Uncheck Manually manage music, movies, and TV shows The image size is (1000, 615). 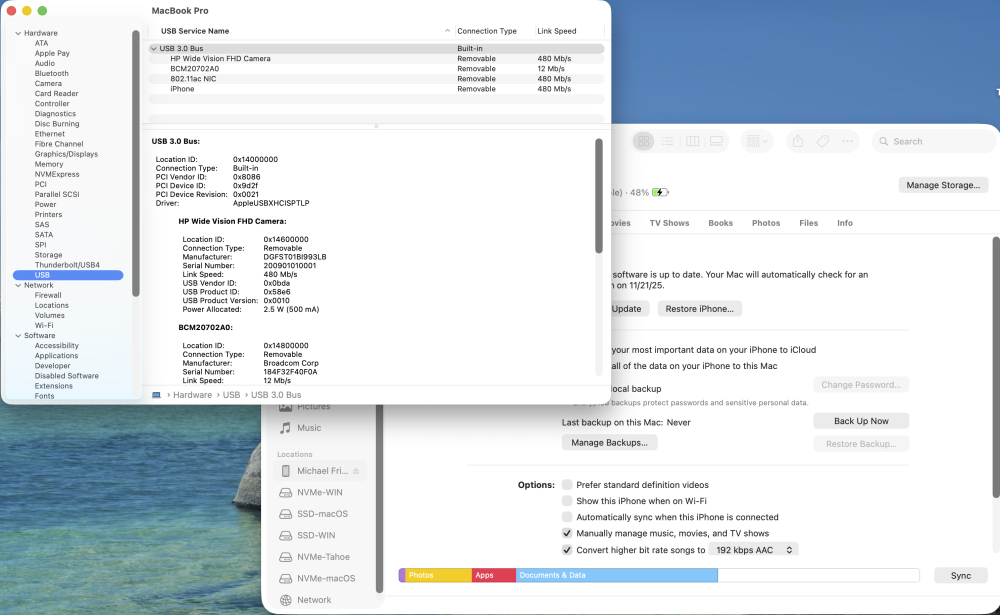click(567, 533)
